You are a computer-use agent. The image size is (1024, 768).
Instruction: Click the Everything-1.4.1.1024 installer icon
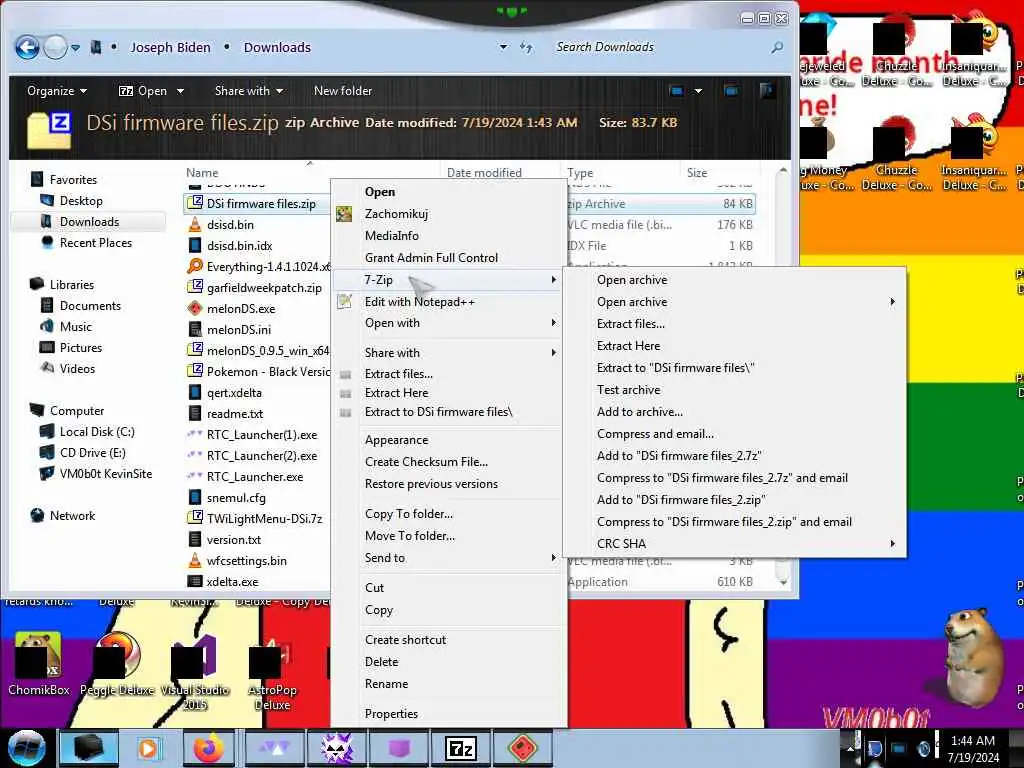coord(195,266)
